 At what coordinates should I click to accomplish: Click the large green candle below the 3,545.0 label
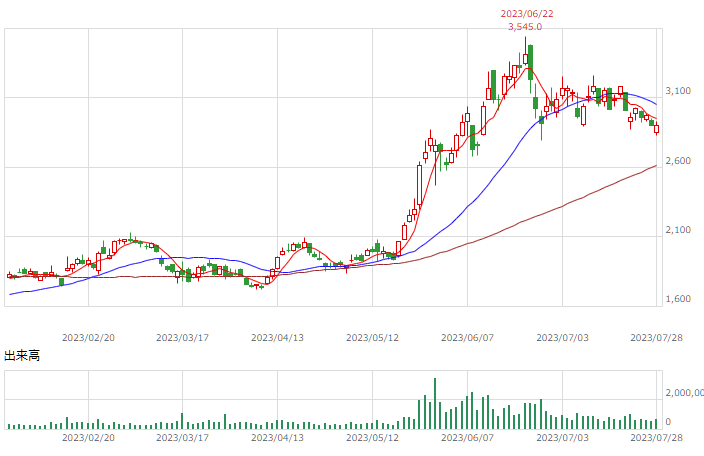pyautogui.click(x=531, y=62)
